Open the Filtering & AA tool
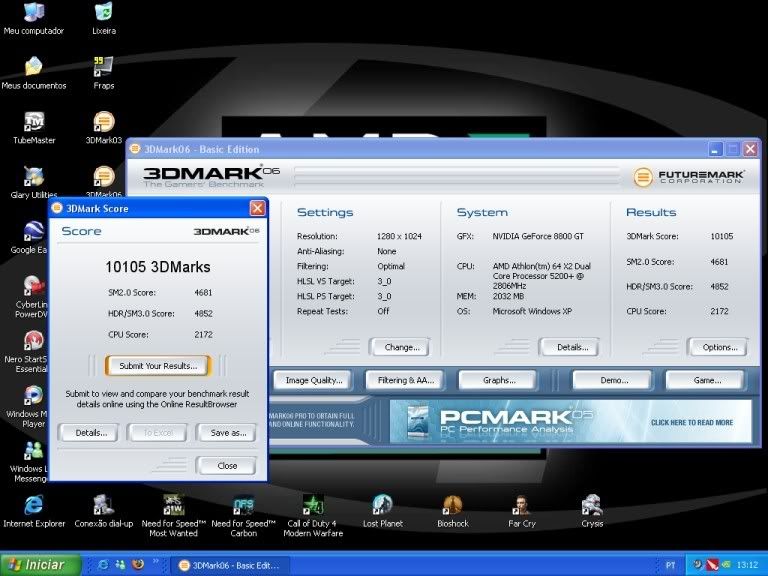768x576 pixels. [x=406, y=380]
